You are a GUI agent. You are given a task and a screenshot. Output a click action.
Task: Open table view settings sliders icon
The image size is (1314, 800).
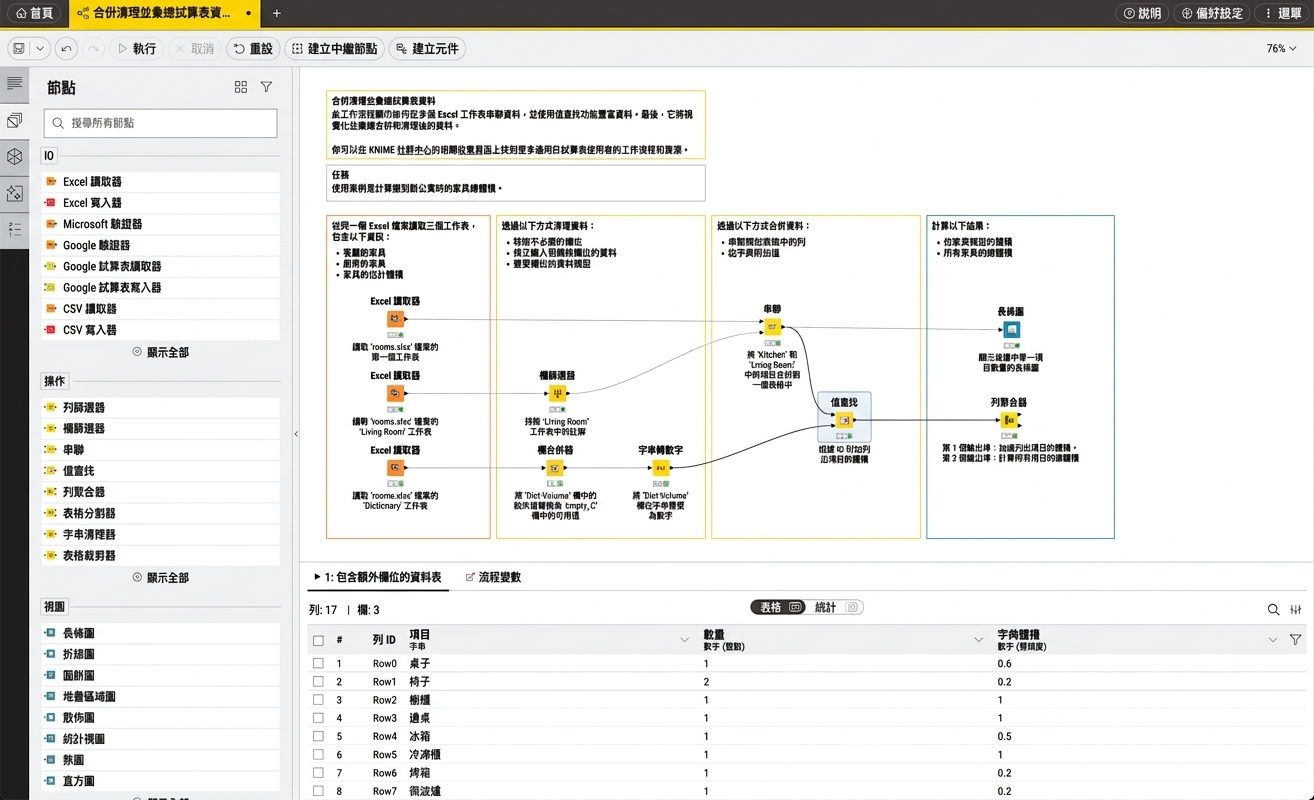click(x=1296, y=610)
